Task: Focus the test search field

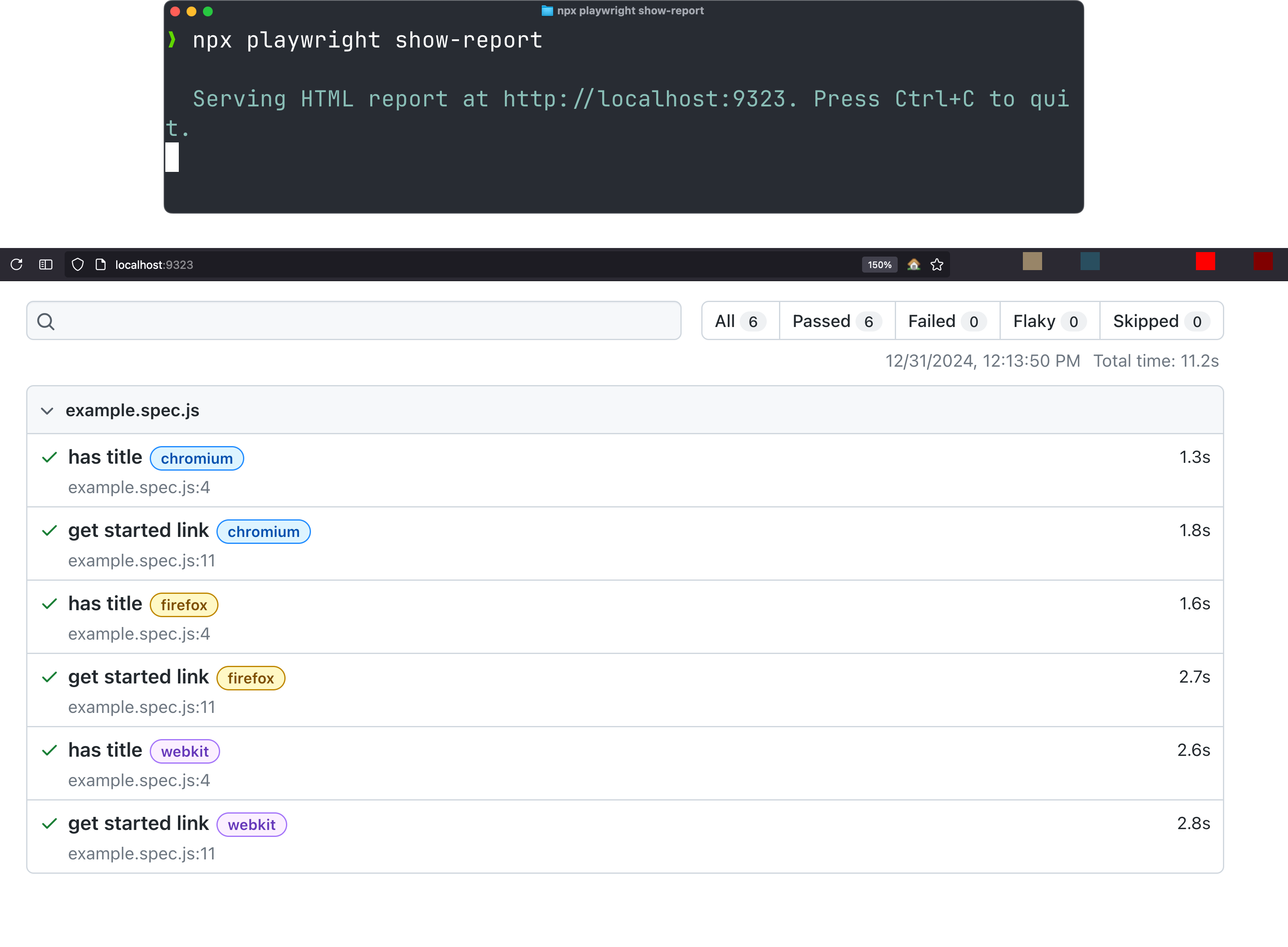Action: click(x=354, y=320)
